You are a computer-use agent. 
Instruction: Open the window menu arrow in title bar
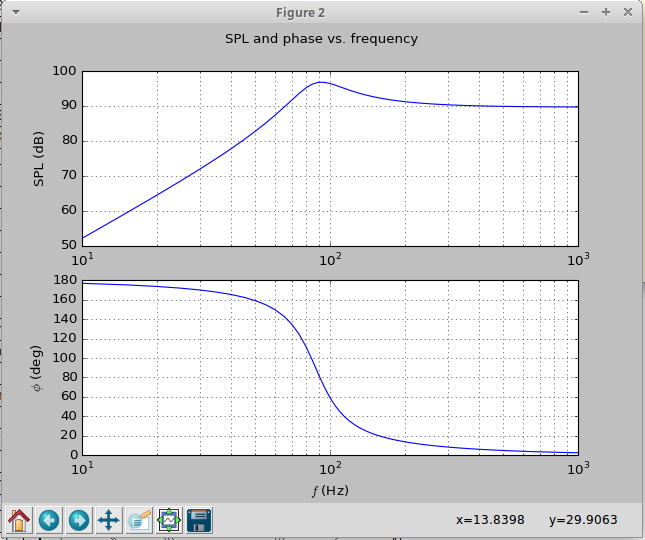(16, 12)
